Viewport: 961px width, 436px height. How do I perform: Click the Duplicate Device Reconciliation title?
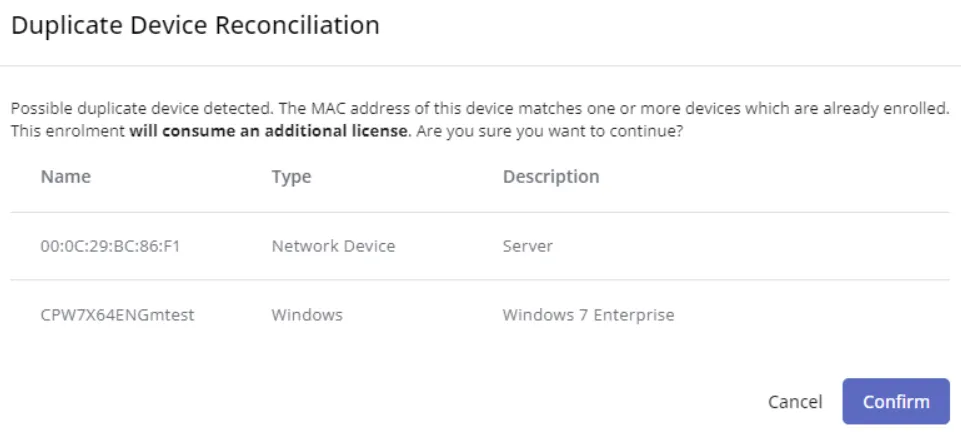[x=195, y=27]
